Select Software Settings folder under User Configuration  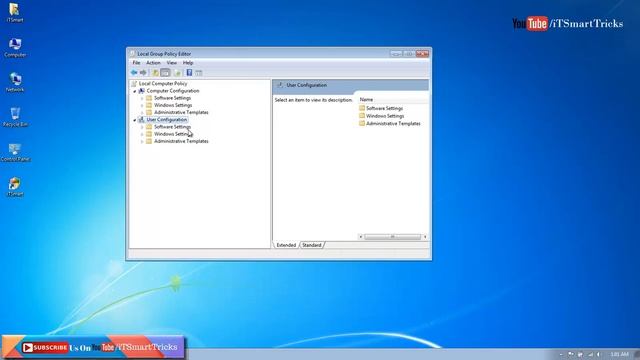[172, 127]
